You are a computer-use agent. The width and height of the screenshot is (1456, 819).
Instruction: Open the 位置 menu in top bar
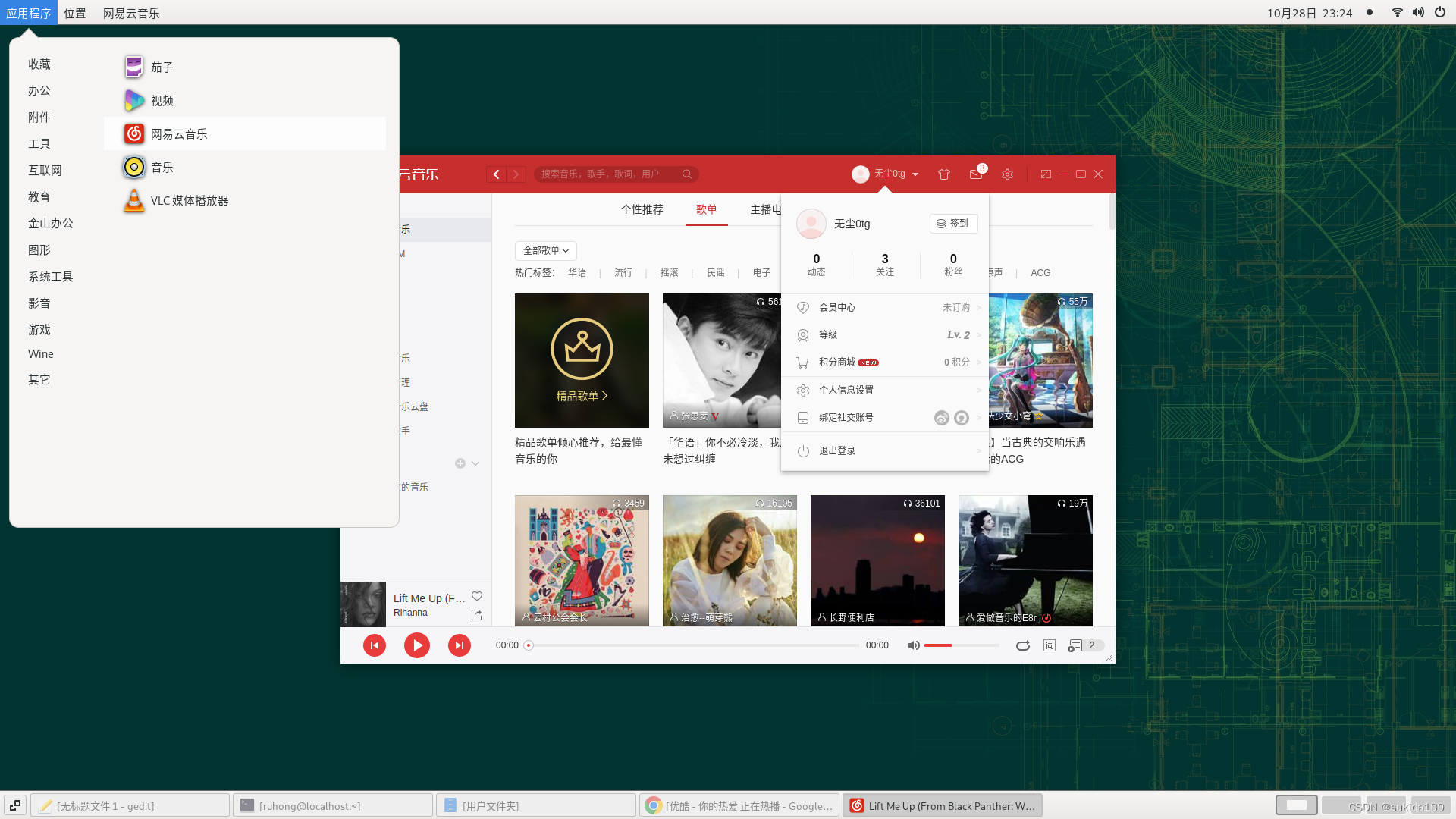tap(75, 13)
